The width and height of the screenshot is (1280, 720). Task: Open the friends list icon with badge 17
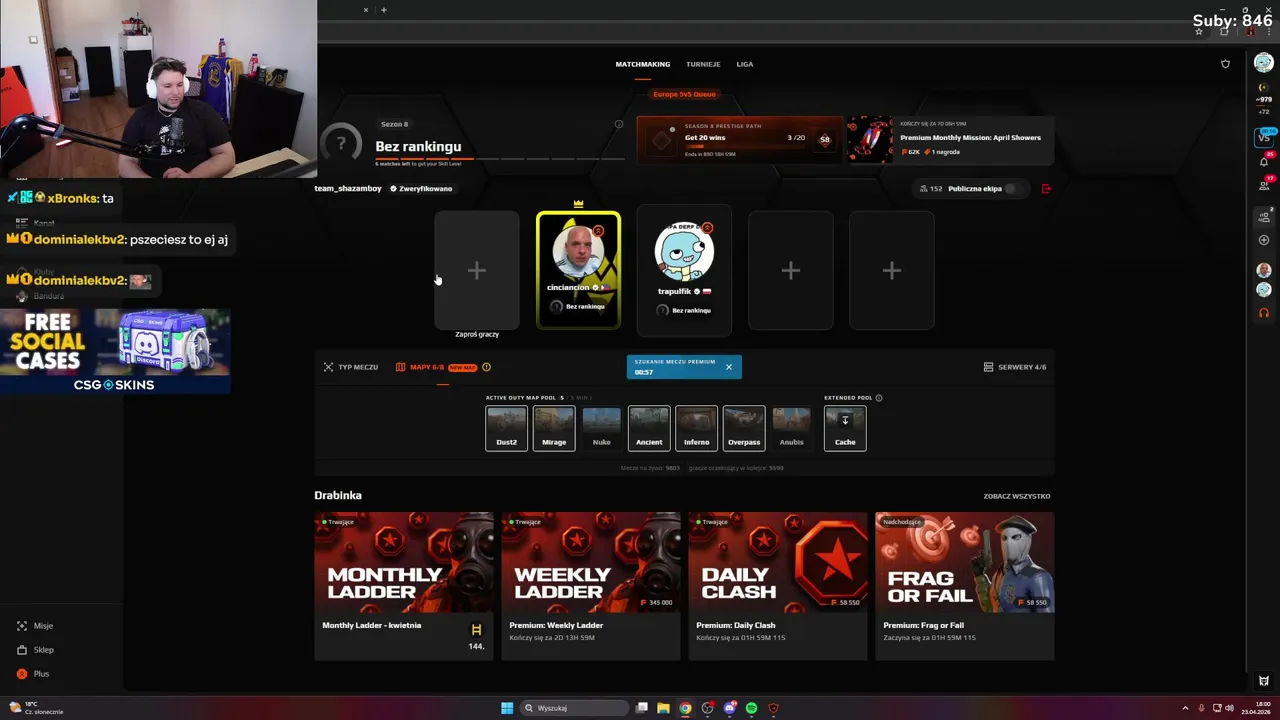[1264, 184]
